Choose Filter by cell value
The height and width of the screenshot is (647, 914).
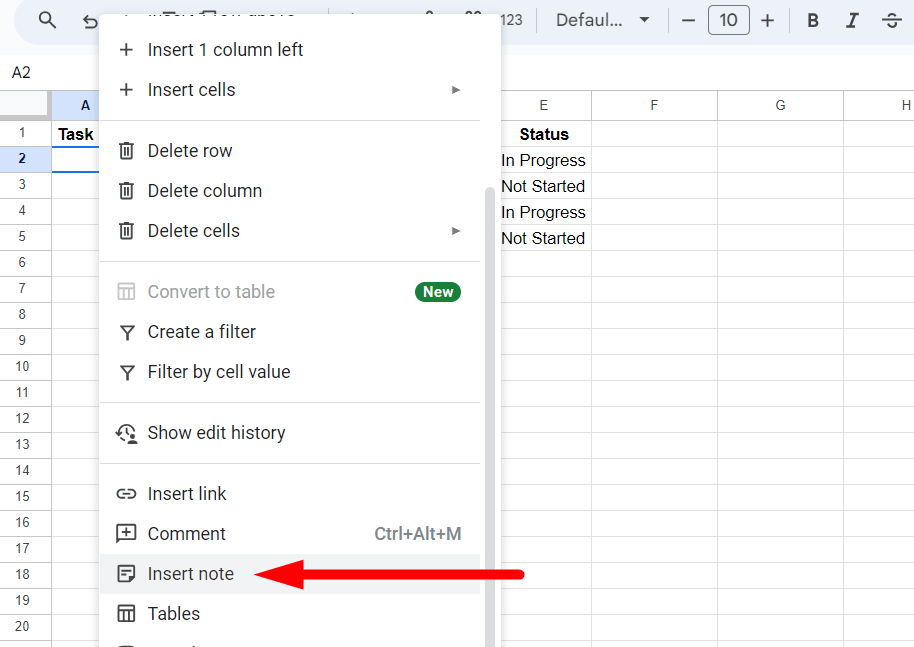click(218, 371)
